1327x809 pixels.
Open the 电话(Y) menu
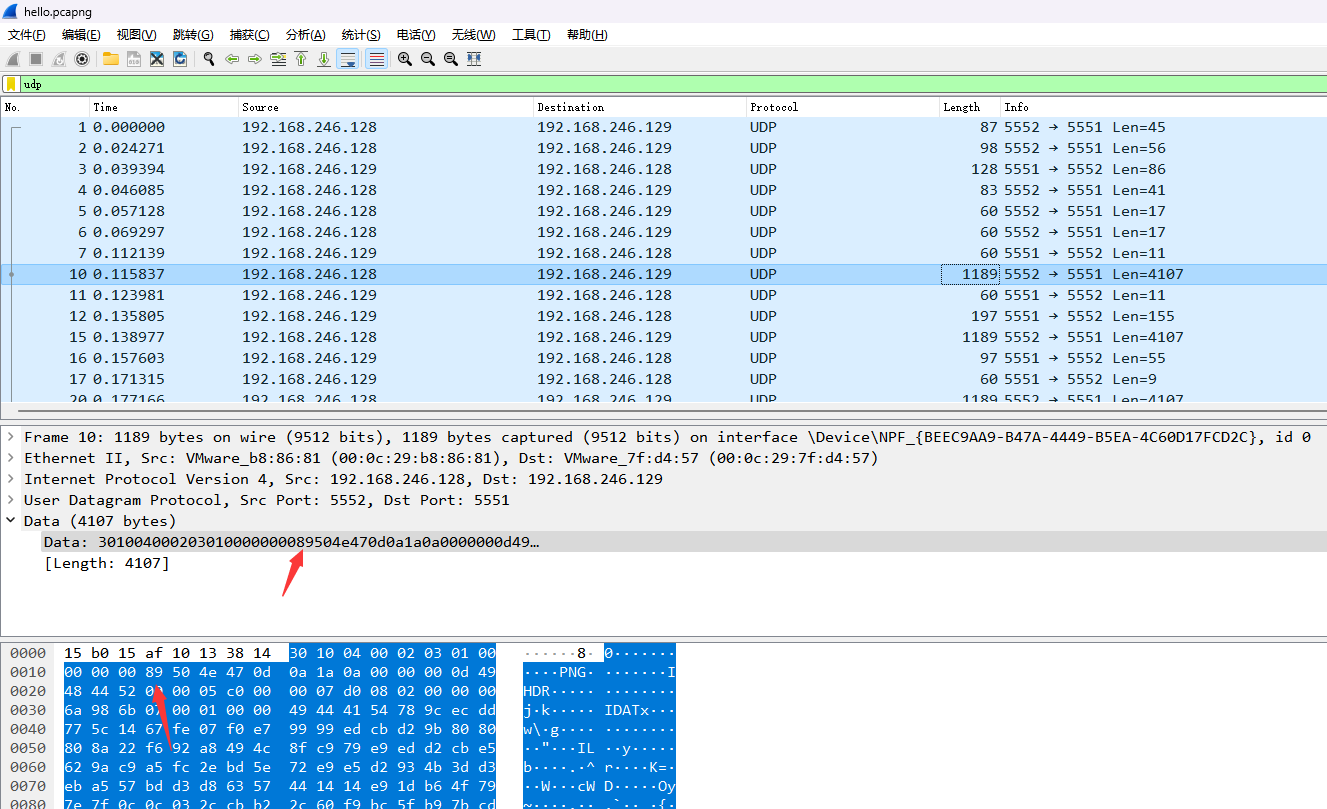[416, 35]
